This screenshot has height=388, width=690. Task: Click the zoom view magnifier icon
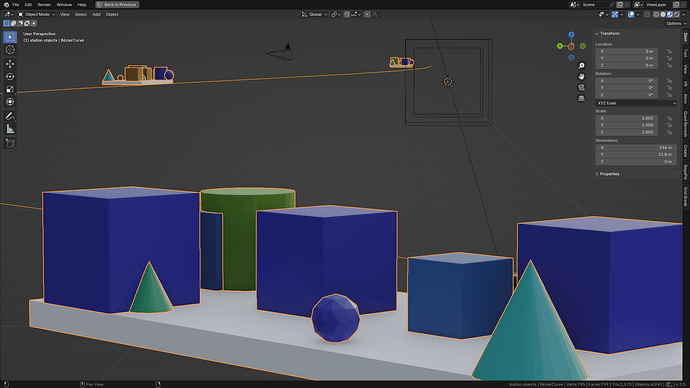[x=581, y=66]
